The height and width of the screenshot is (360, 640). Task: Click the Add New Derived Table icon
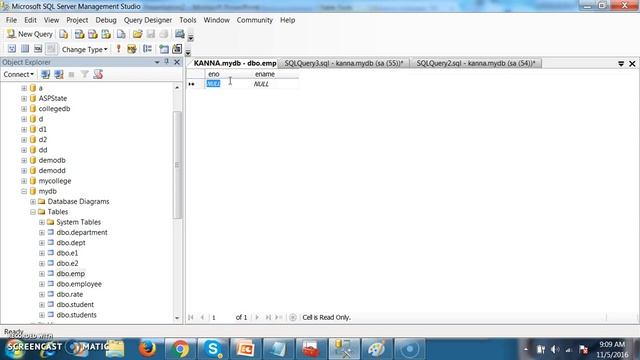[177, 49]
